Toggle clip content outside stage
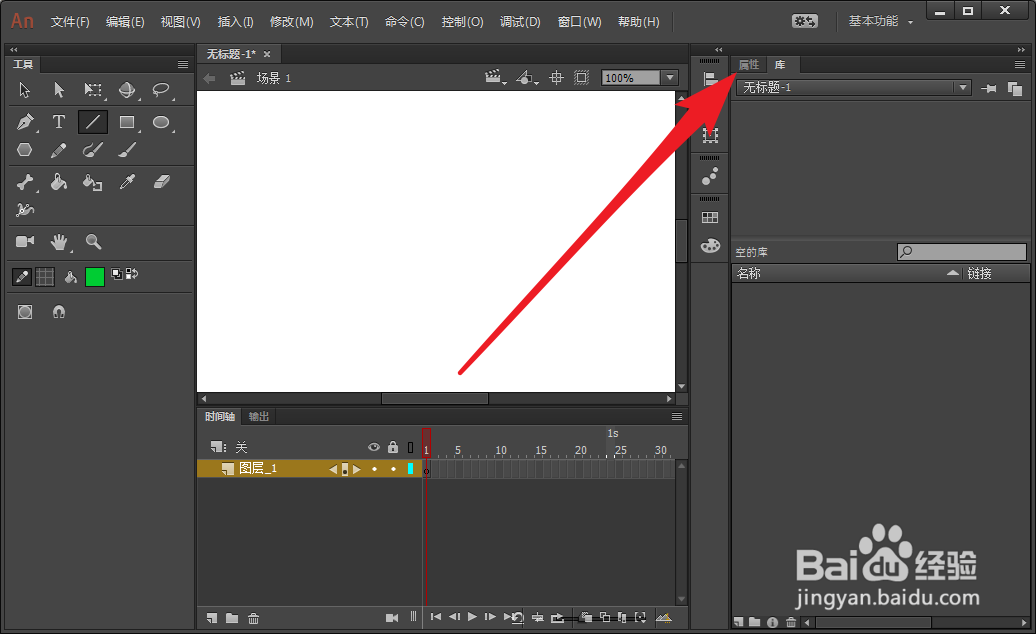The width and height of the screenshot is (1036, 634). [581, 78]
